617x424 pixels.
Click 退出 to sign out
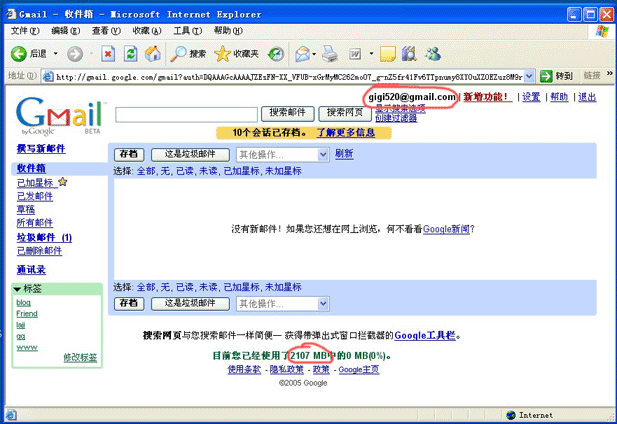587,97
